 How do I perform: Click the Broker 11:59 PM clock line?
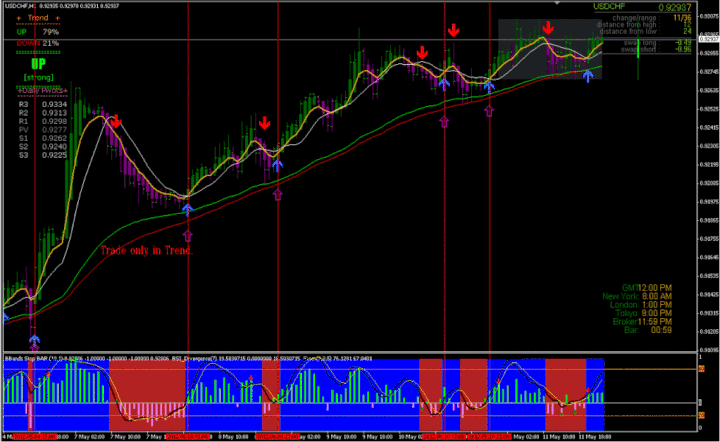[642, 322]
